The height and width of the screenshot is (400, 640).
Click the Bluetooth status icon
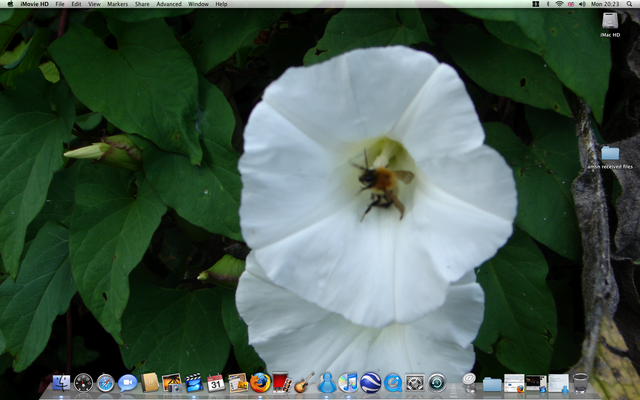tap(548, 4)
